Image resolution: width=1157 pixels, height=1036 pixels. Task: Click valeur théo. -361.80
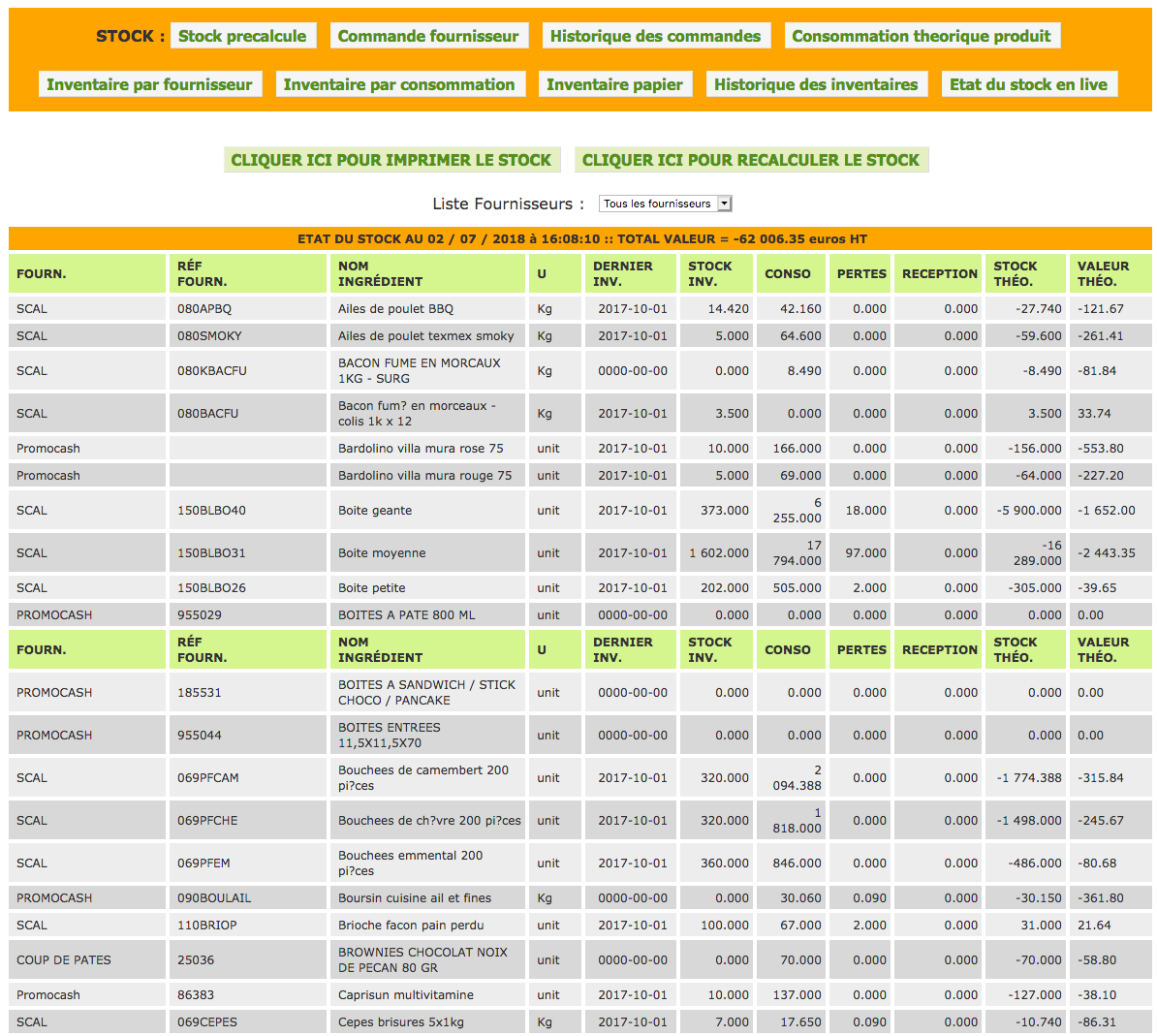[1100, 898]
